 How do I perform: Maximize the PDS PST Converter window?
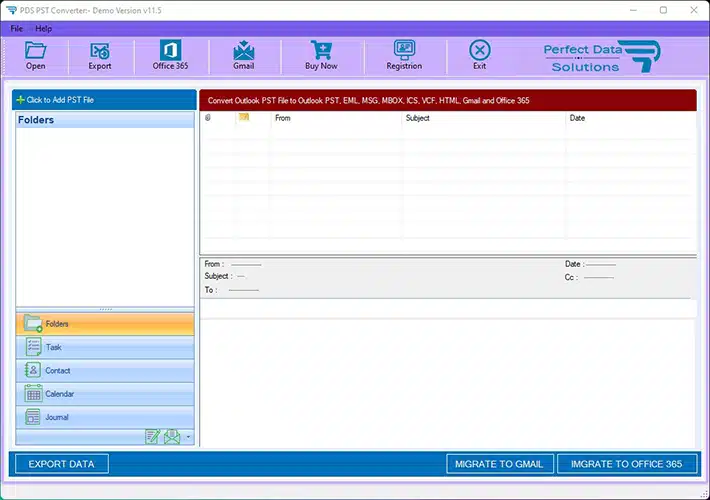click(663, 10)
